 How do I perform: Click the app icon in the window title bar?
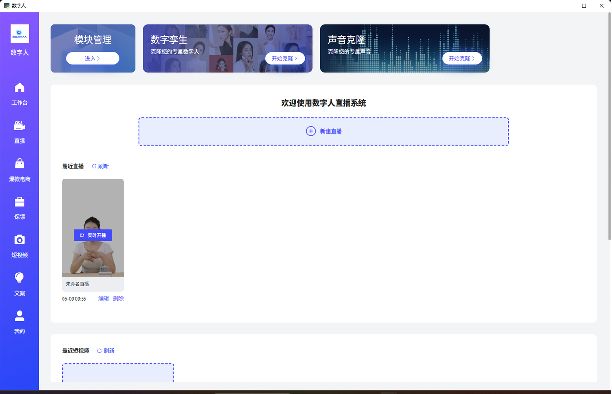pos(6,5)
